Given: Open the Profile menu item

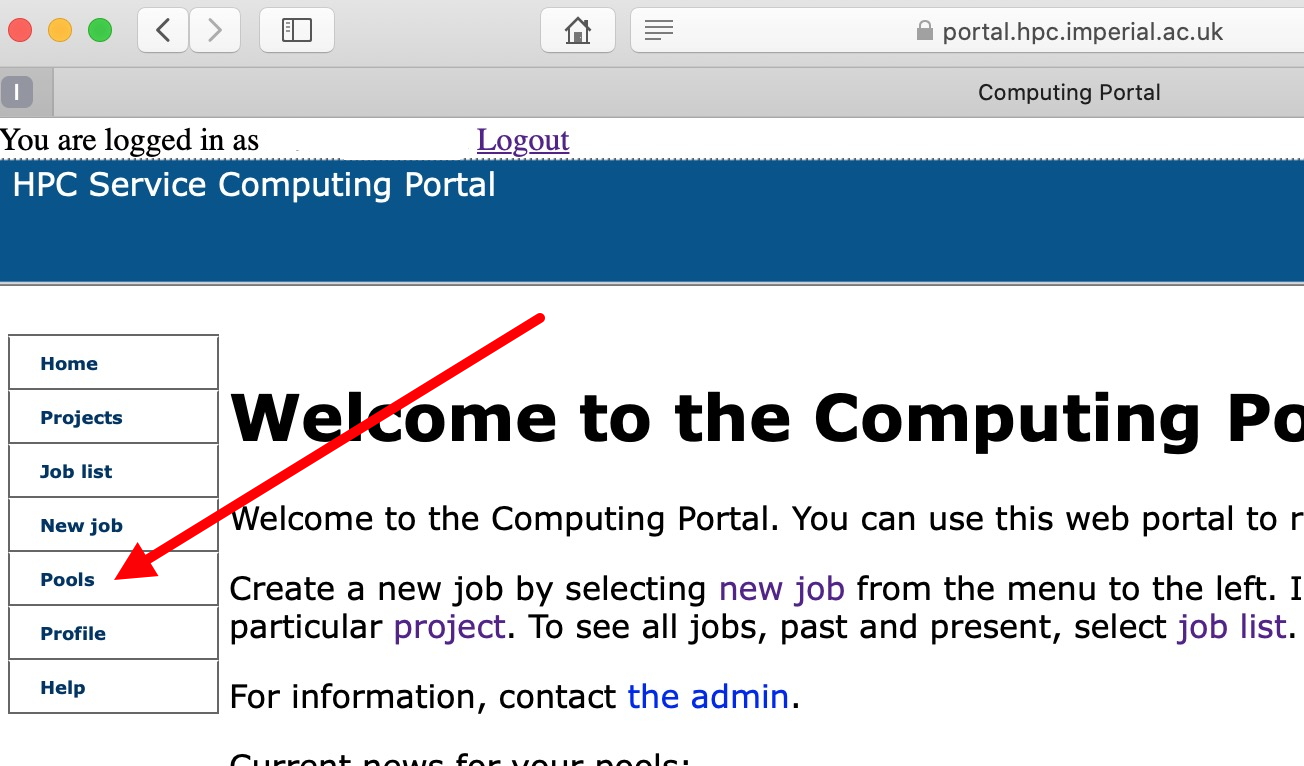Looking at the screenshot, I should click(x=73, y=634).
